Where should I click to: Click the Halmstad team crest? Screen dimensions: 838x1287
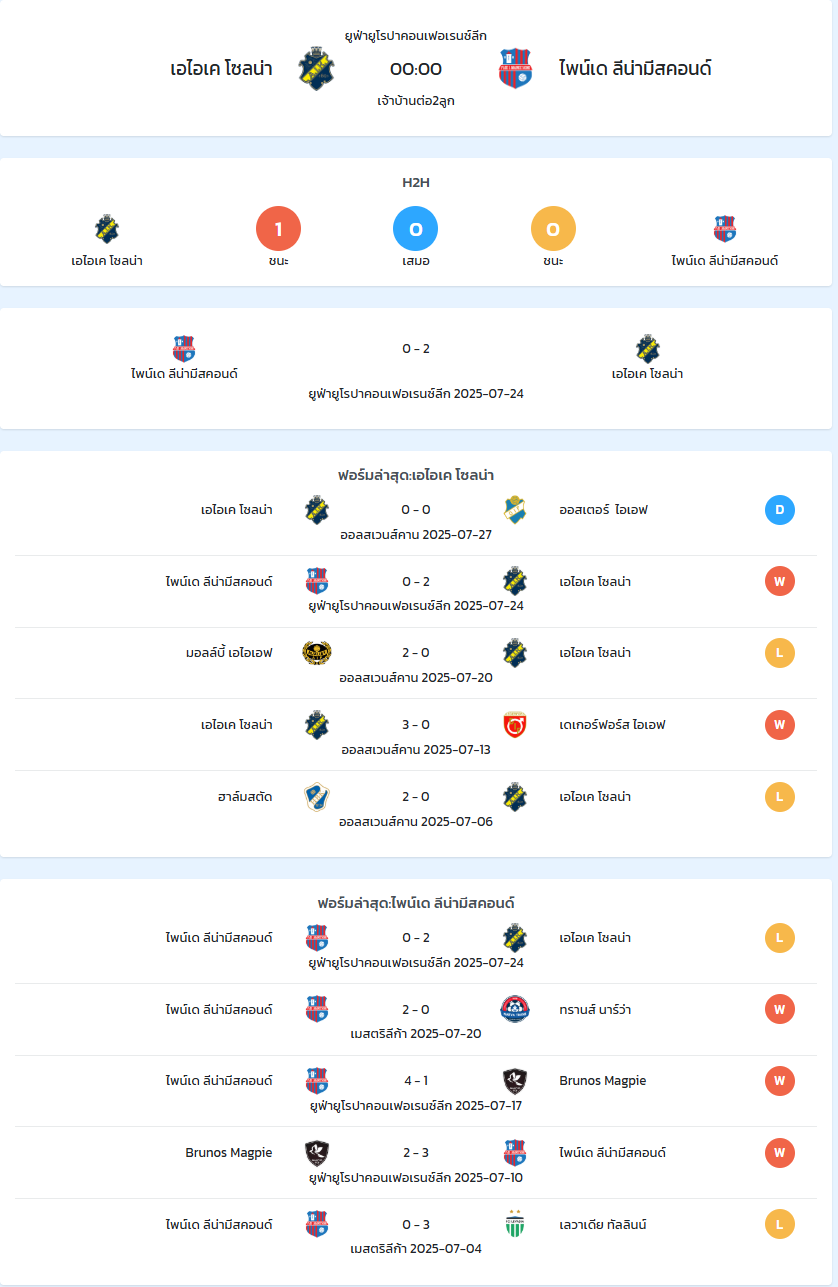(316, 797)
